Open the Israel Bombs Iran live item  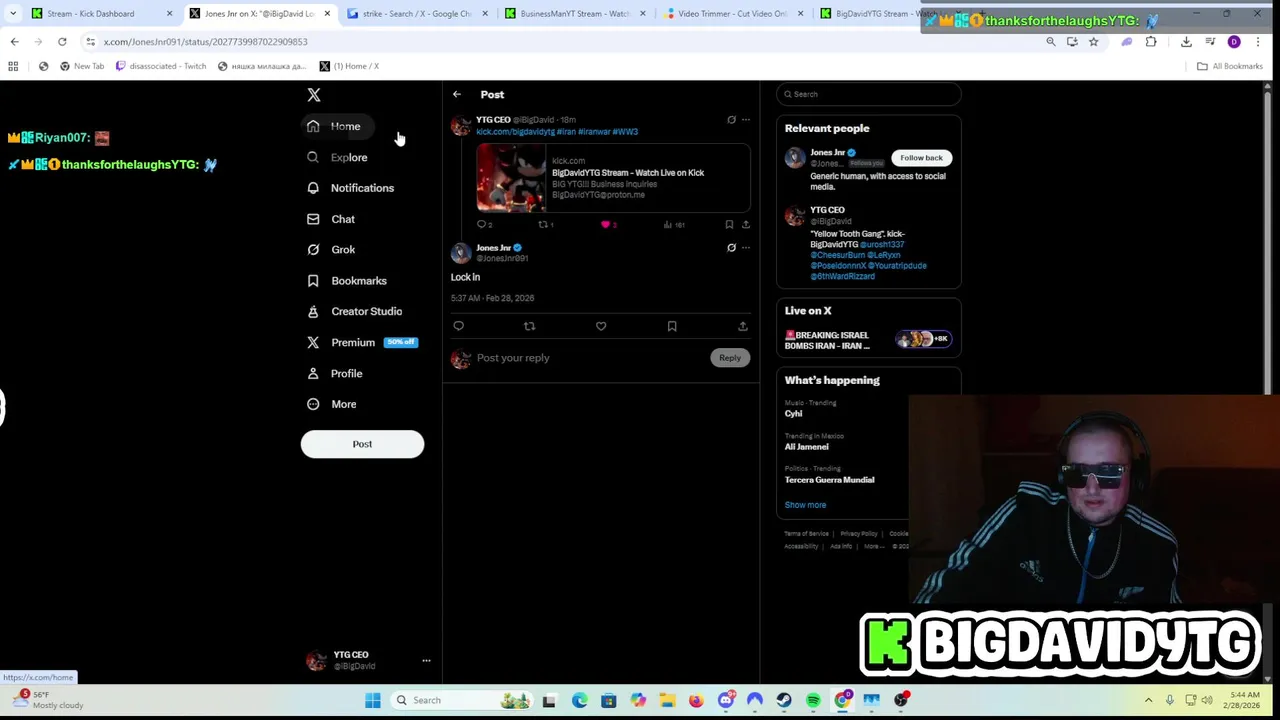tap(868, 340)
